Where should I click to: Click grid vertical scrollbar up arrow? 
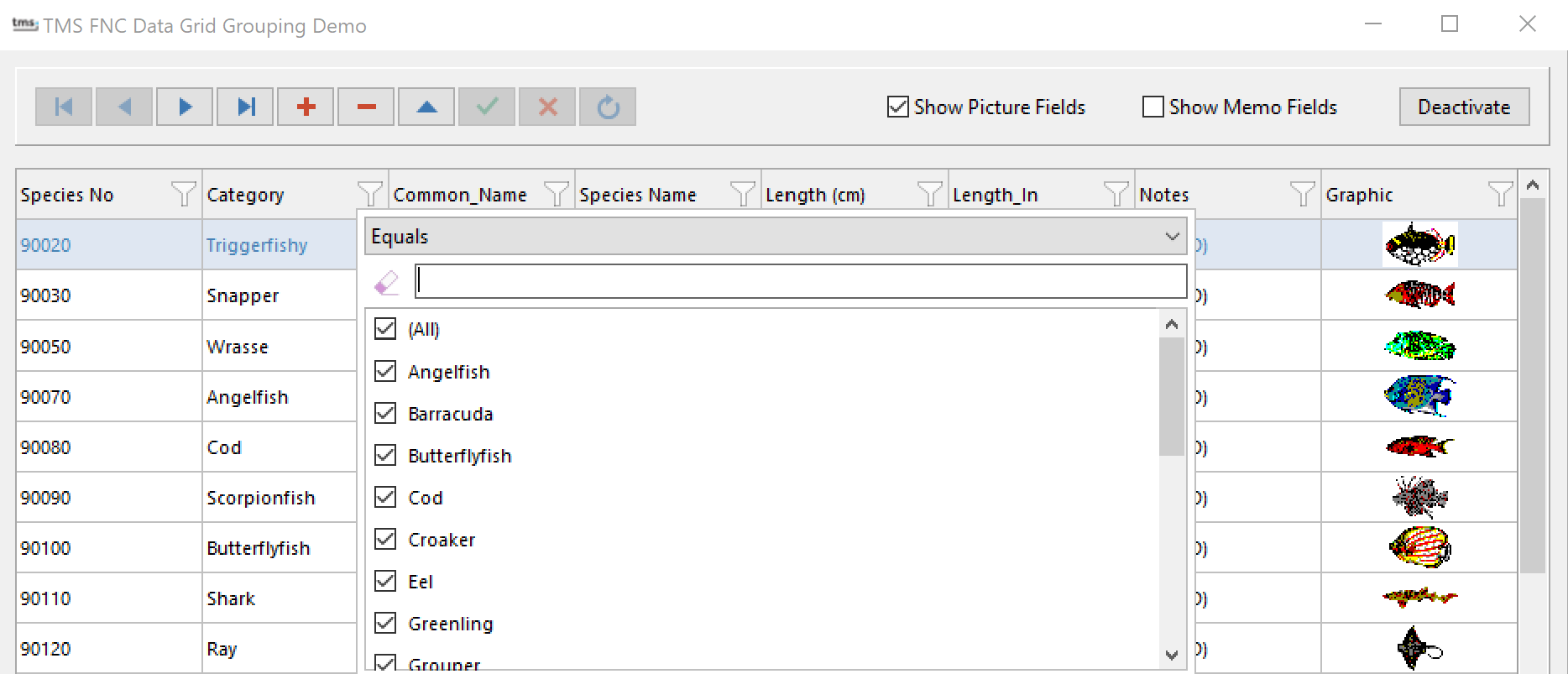(x=1533, y=185)
